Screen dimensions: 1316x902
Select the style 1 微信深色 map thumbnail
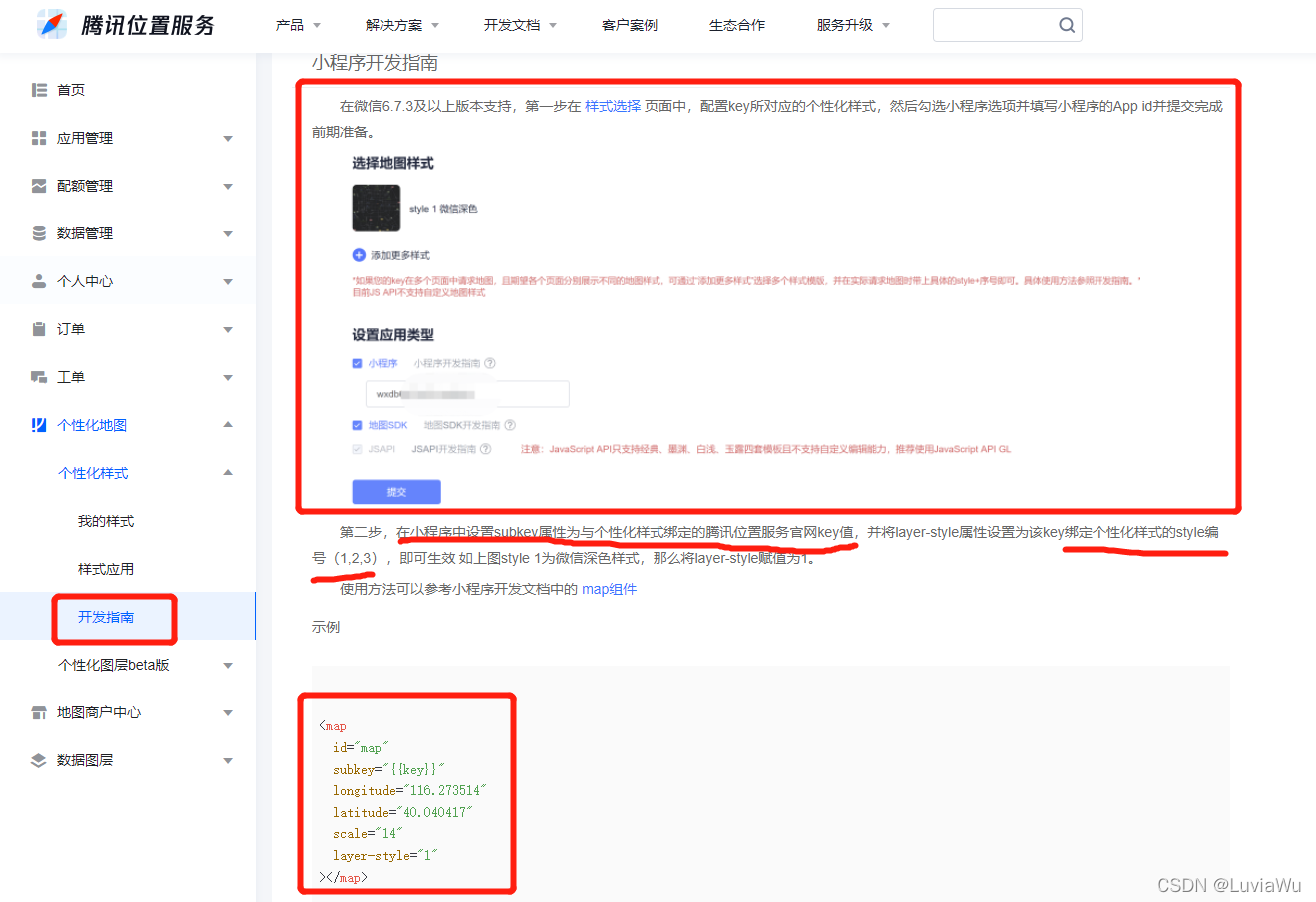[376, 209]
